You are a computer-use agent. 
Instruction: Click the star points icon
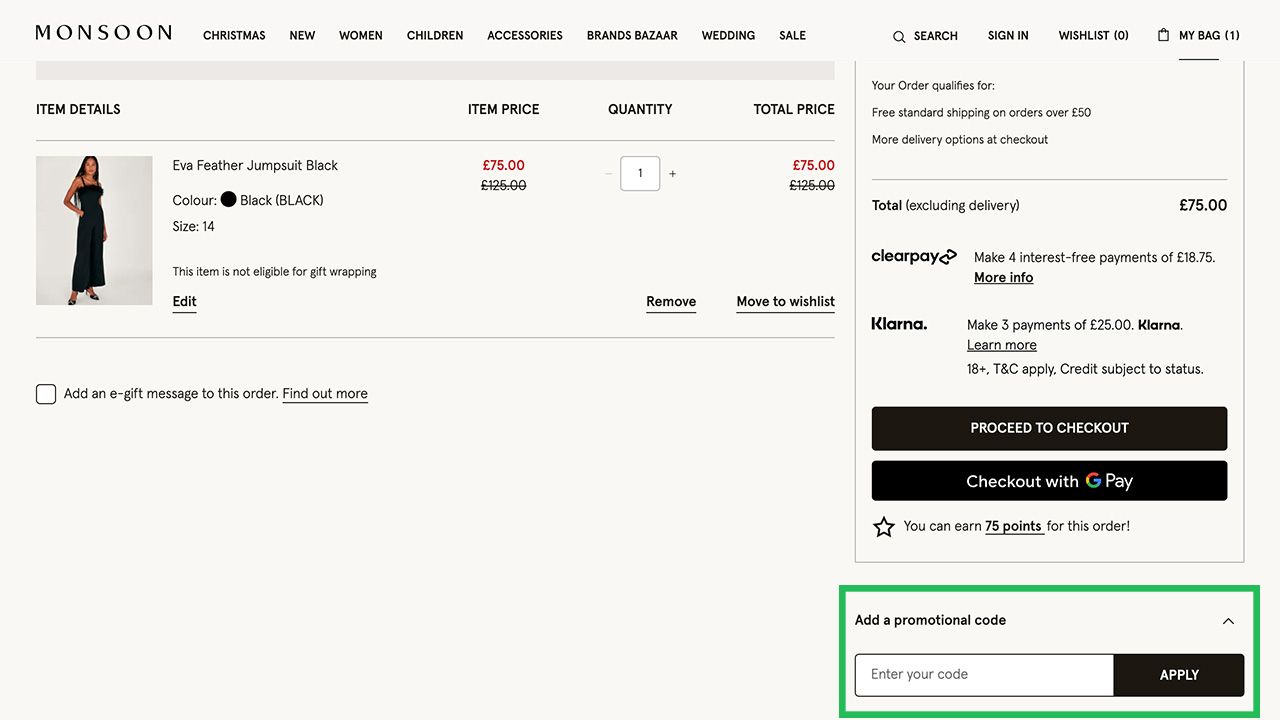[x=884, y=527]
